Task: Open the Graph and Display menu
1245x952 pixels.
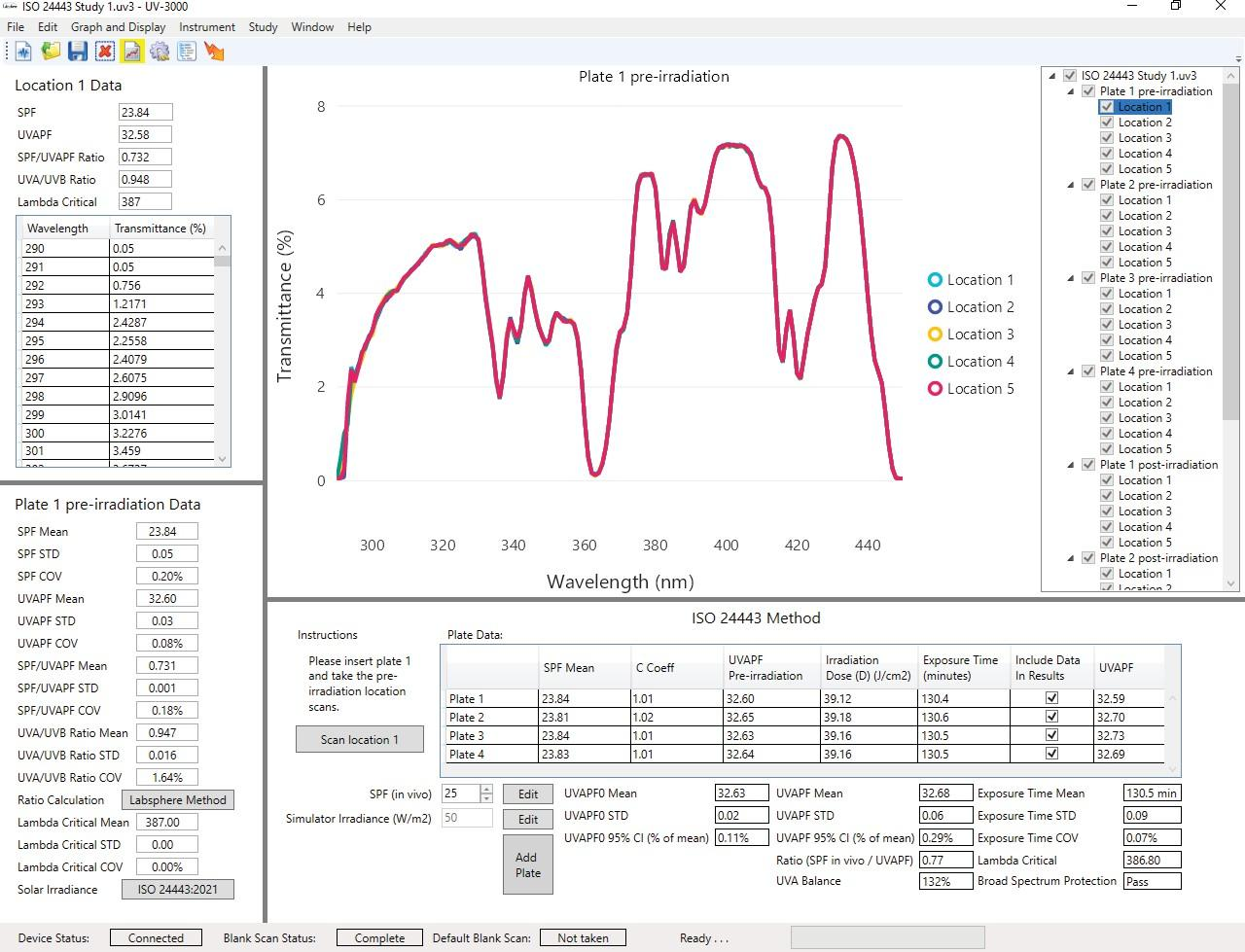Action: [x=118, y=27]
